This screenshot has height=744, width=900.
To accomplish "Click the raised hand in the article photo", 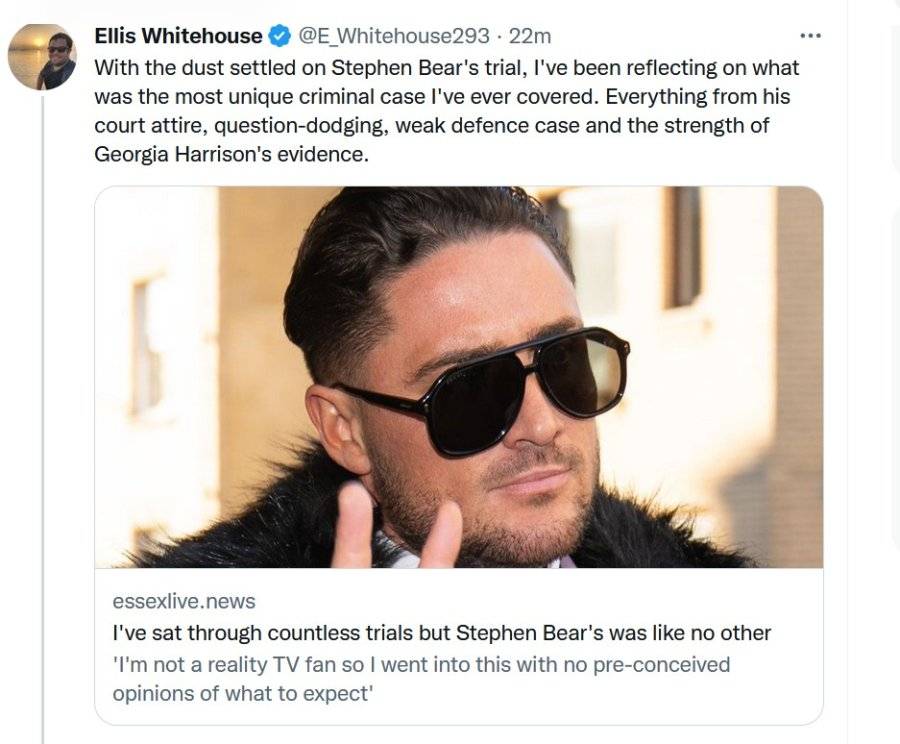I will [396, 525].
